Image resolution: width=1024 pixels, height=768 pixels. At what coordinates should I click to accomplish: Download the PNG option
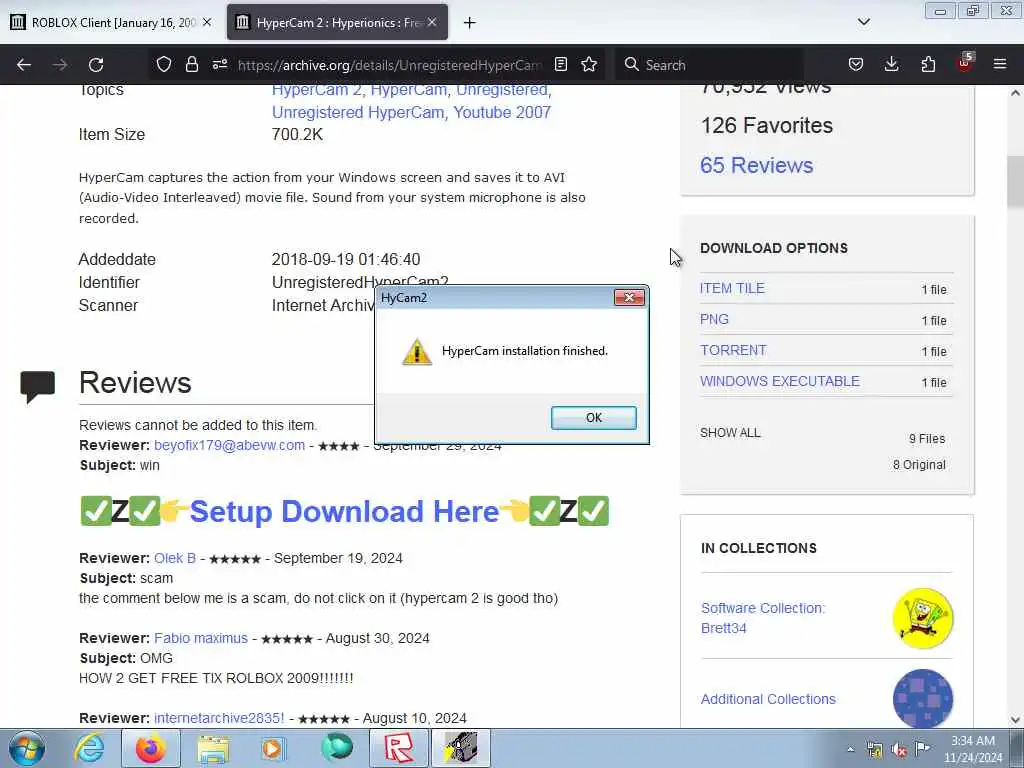714,319
